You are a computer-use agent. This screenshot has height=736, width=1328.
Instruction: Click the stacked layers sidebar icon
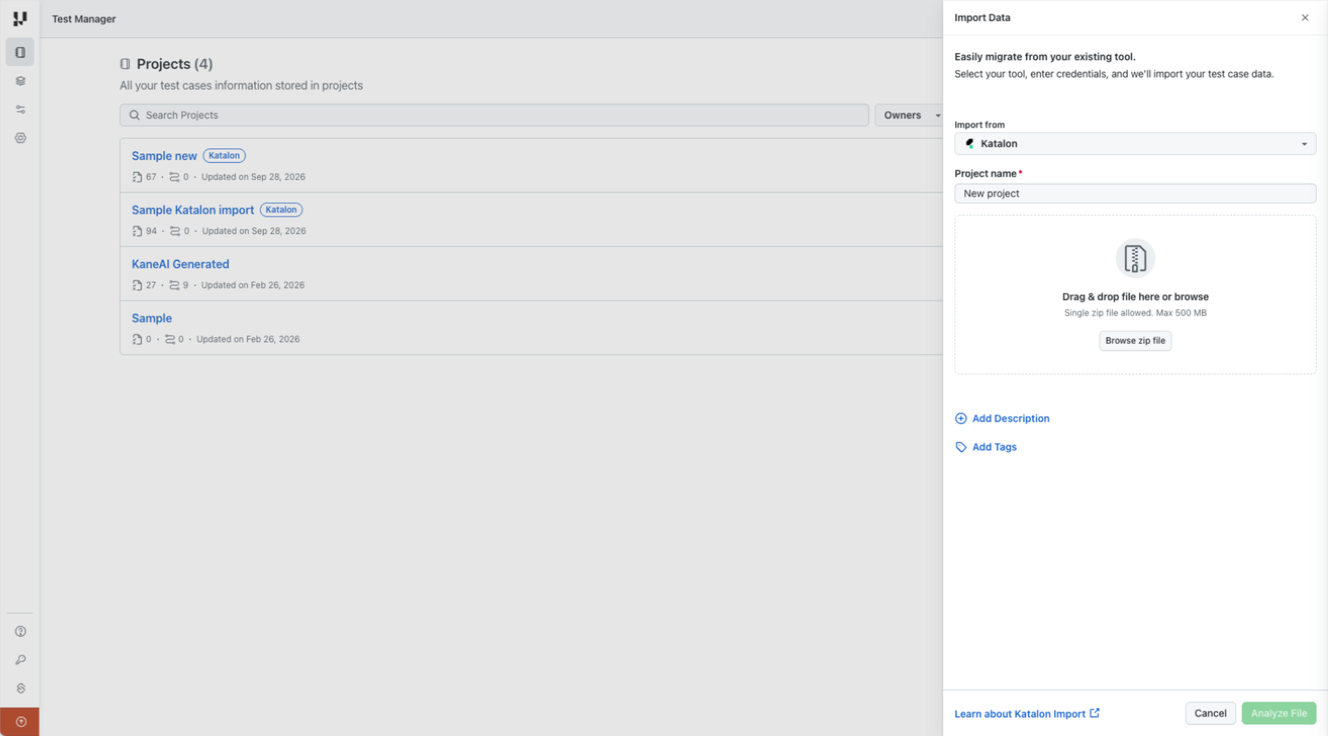20,81
